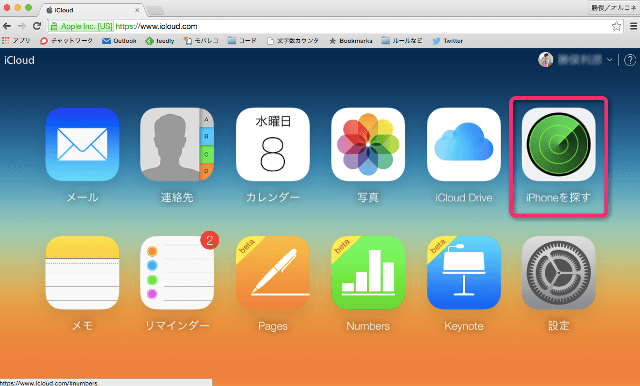Click the 写真 label text

pos(368,197)
